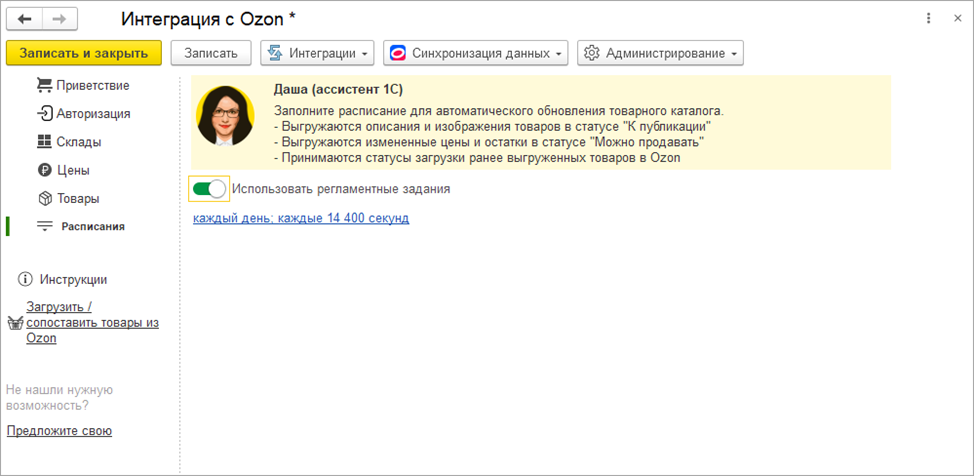This screenshot has width=974, height=476.
Task: Expand the Интеграции dropdown
Action: point(317,52)
